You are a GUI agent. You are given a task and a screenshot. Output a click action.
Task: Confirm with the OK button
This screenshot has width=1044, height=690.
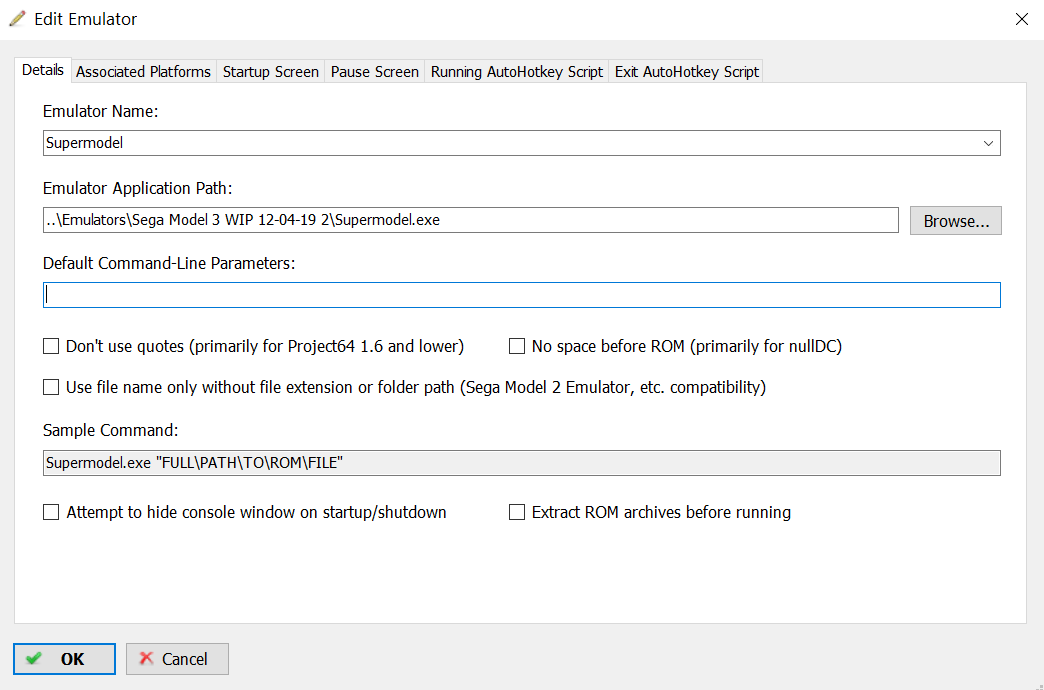pyautogui.click(x=65, y=659)
